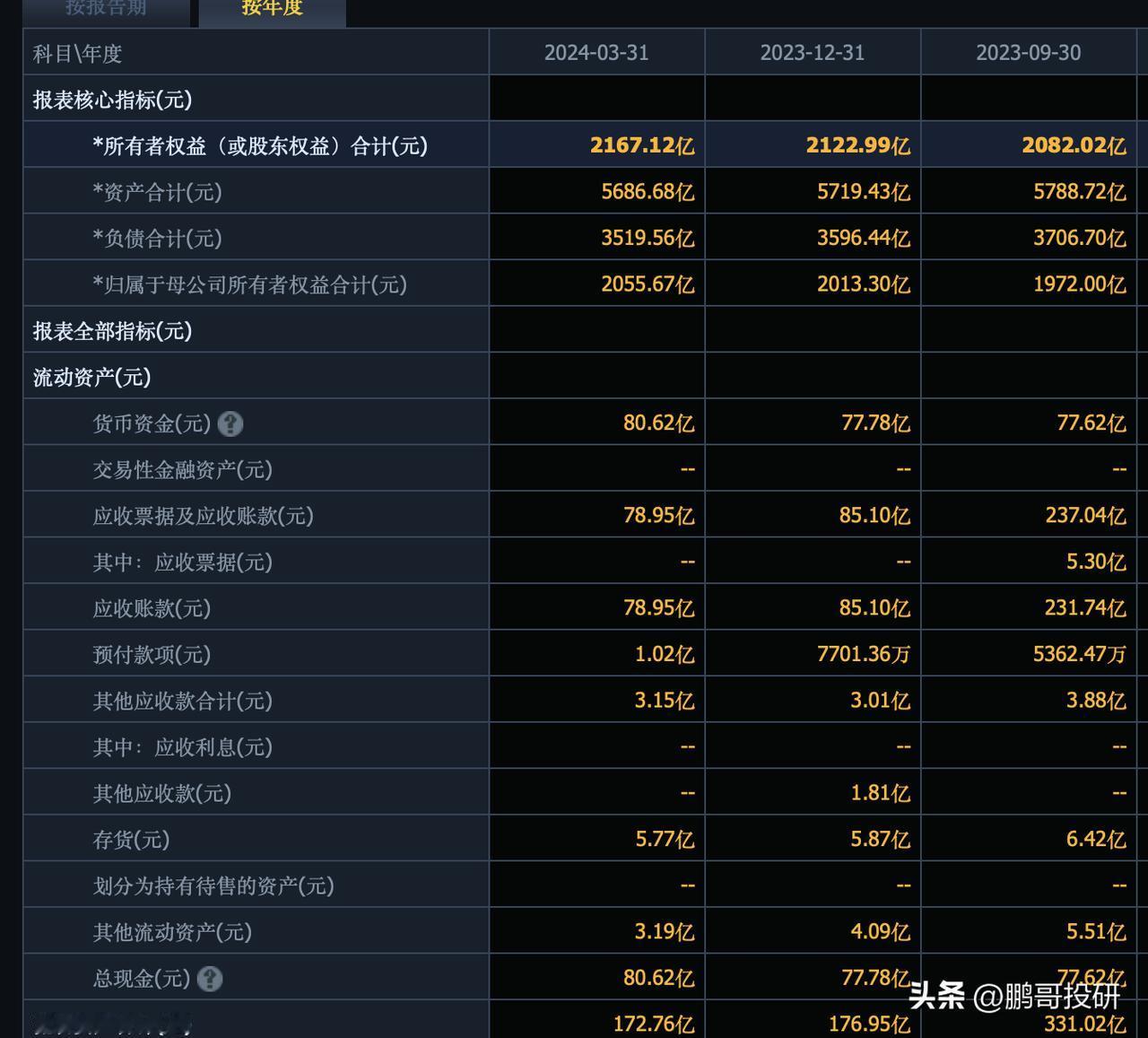Open help icon beside 货币资金(元)
1148x1038 pixels.
click(x=230, y=423)
